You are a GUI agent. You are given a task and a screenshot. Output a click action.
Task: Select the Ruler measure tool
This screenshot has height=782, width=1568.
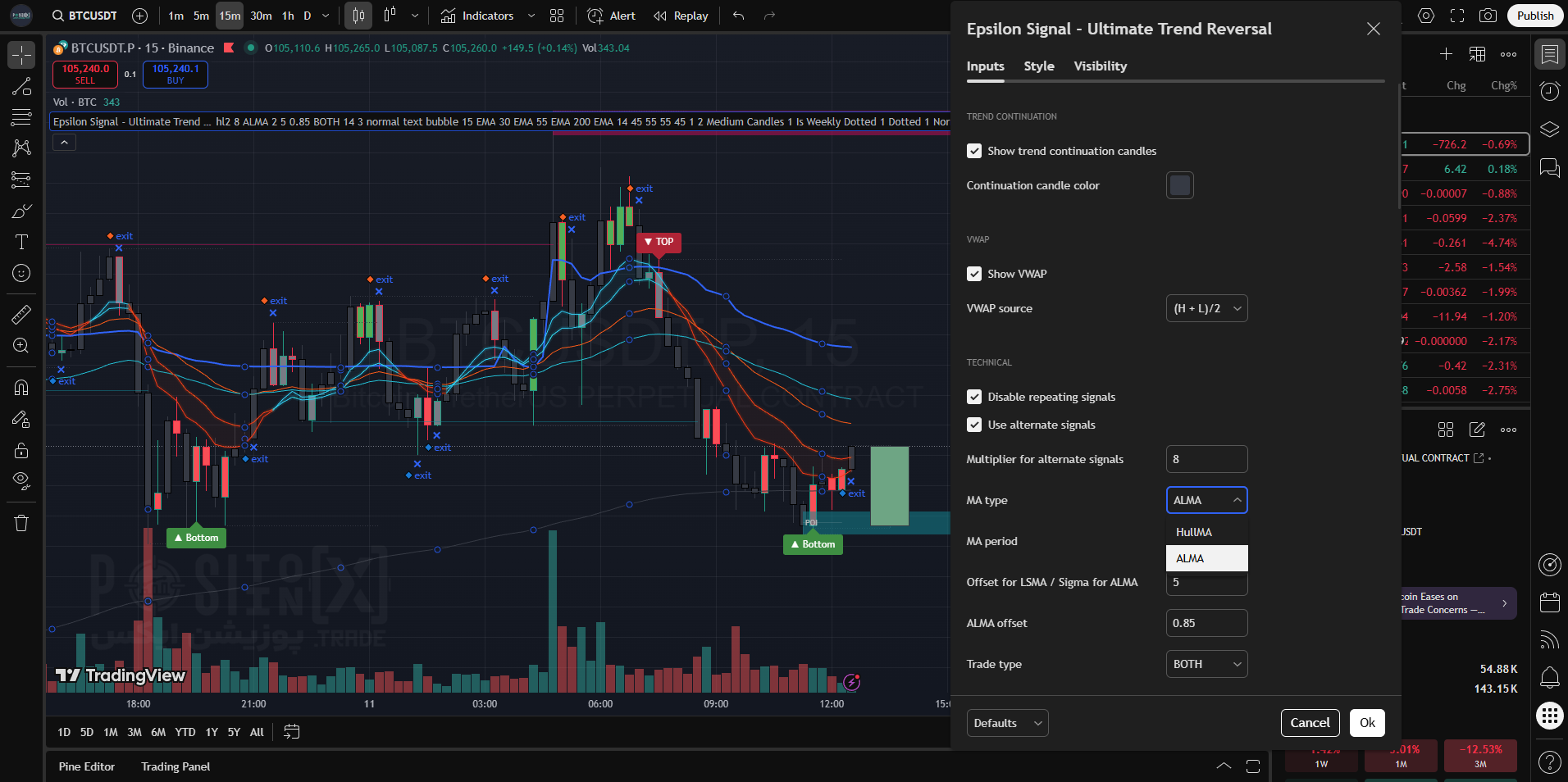click(x=21, y=315)
